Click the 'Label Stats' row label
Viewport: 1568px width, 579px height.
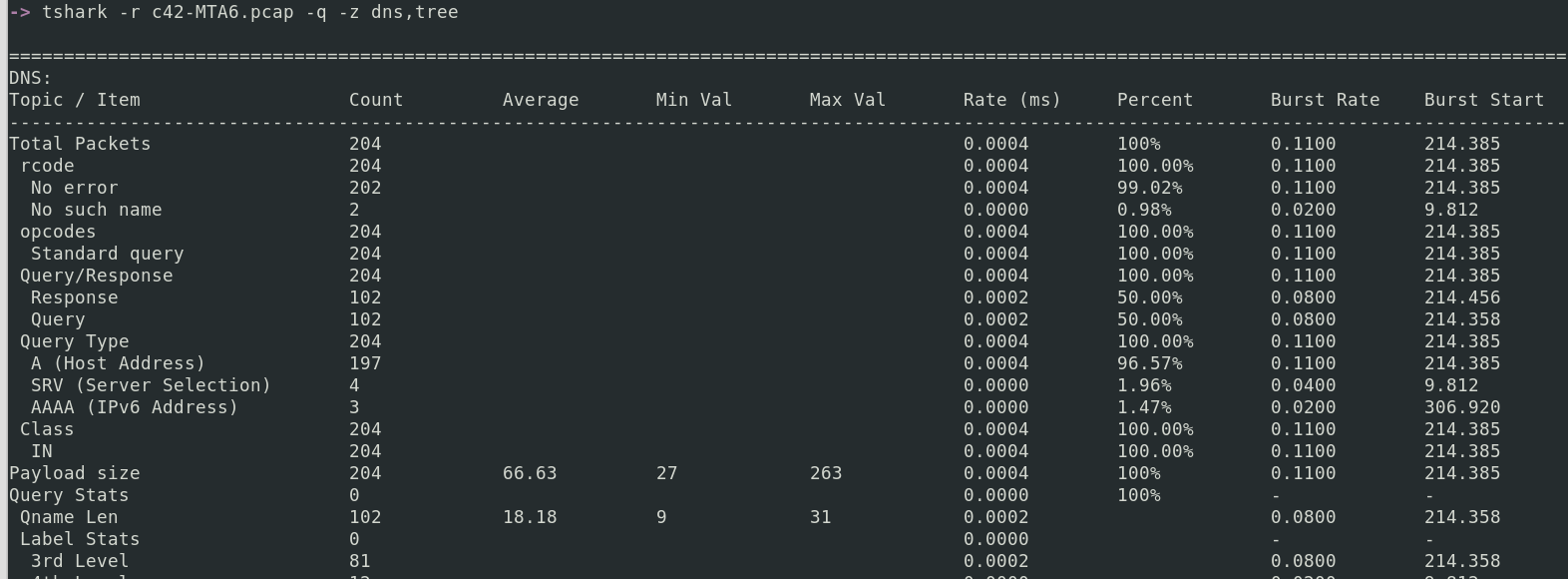pyautogui.click(x=80, y=539)
